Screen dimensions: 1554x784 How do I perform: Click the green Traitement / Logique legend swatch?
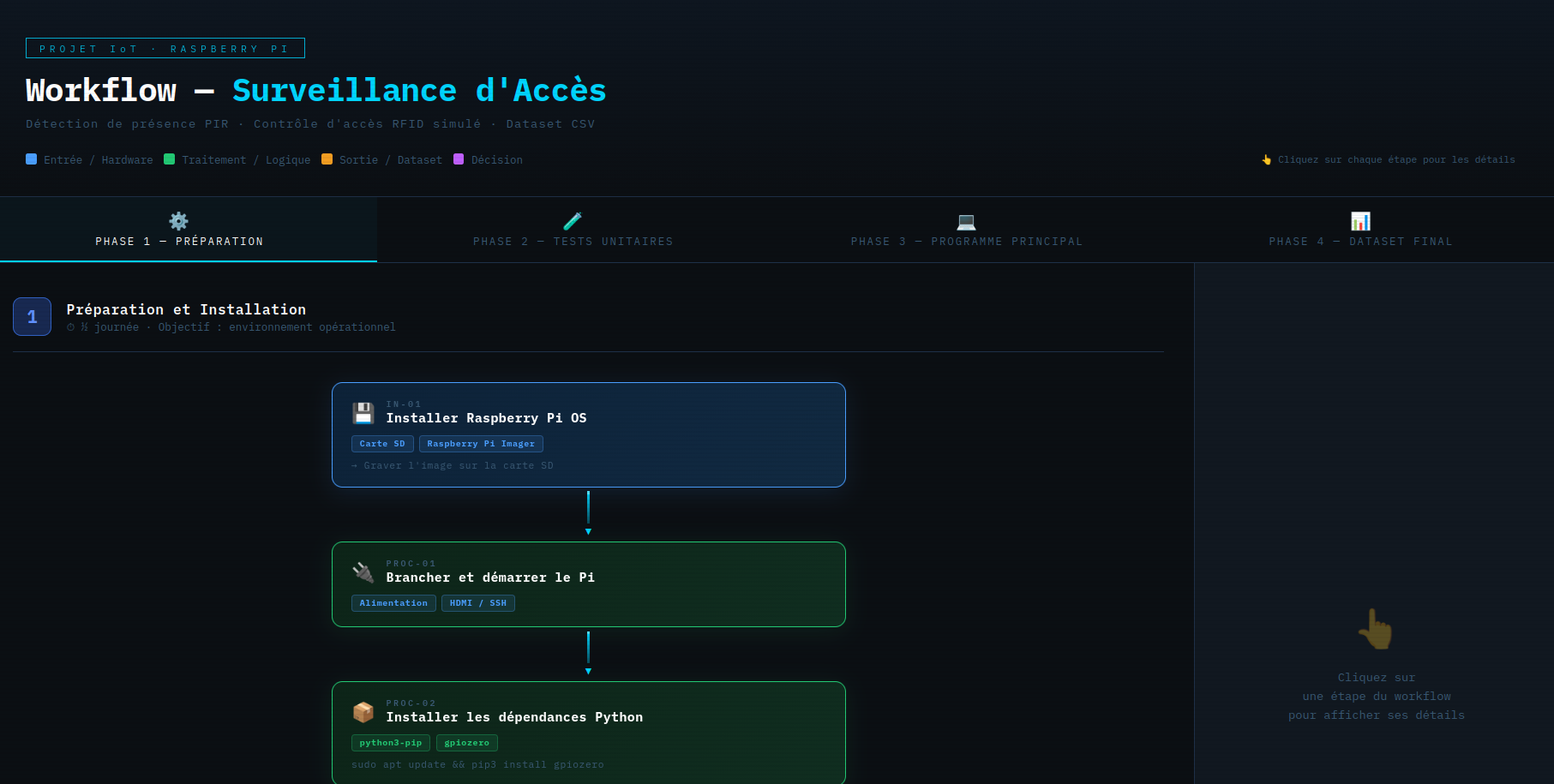click(170, 159)
